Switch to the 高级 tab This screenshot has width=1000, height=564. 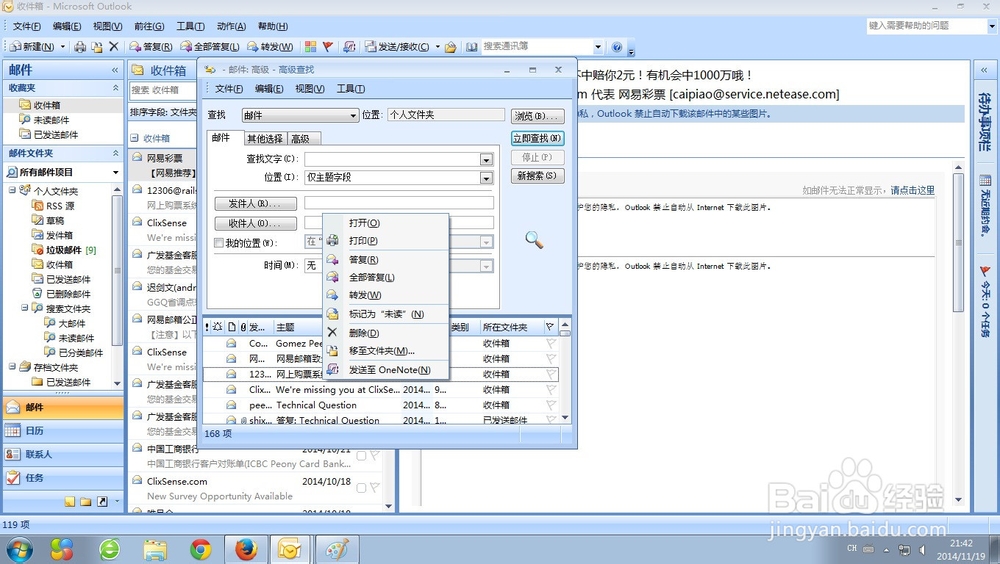coord(300,138)
